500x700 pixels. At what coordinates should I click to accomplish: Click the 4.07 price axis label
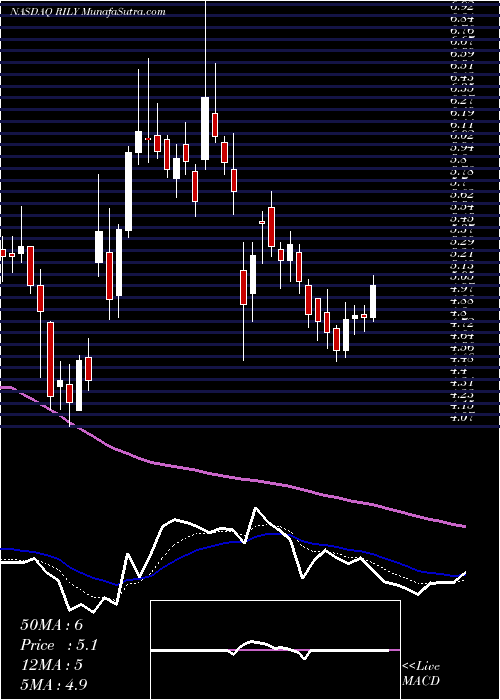462,418
